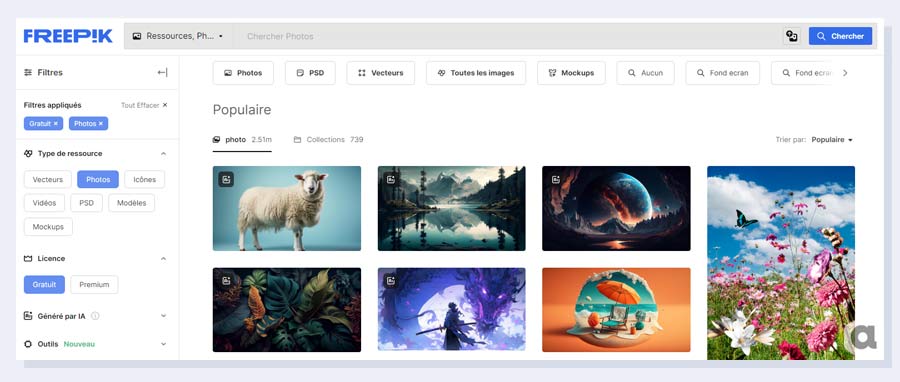The image size is (900, 382).
Task: Click the info icon beside Généré par IA
Action: [x=95, y=315]
